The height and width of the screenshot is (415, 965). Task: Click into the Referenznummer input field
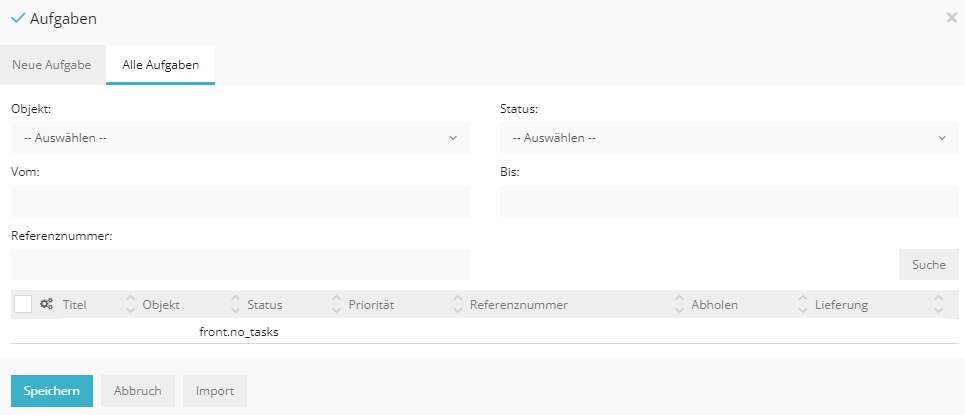[240, 265]
